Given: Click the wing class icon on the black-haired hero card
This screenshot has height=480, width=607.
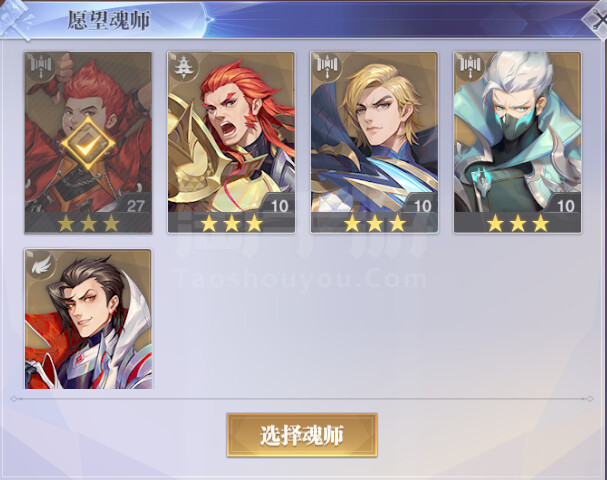Looking at the screenshot, I should 42,264.
